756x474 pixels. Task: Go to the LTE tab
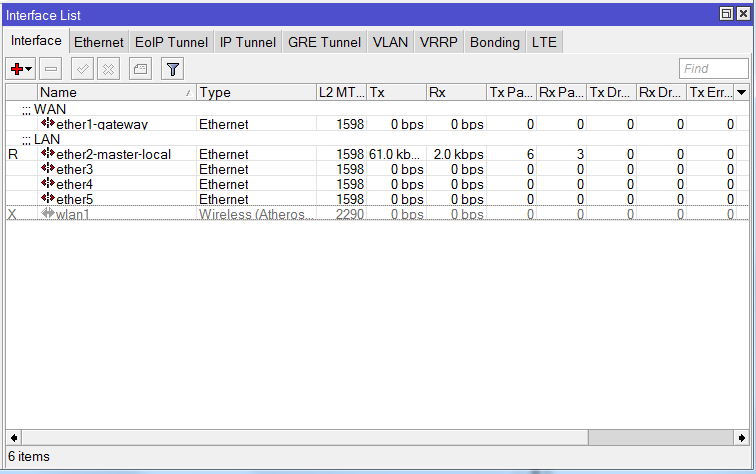point(545,42)
